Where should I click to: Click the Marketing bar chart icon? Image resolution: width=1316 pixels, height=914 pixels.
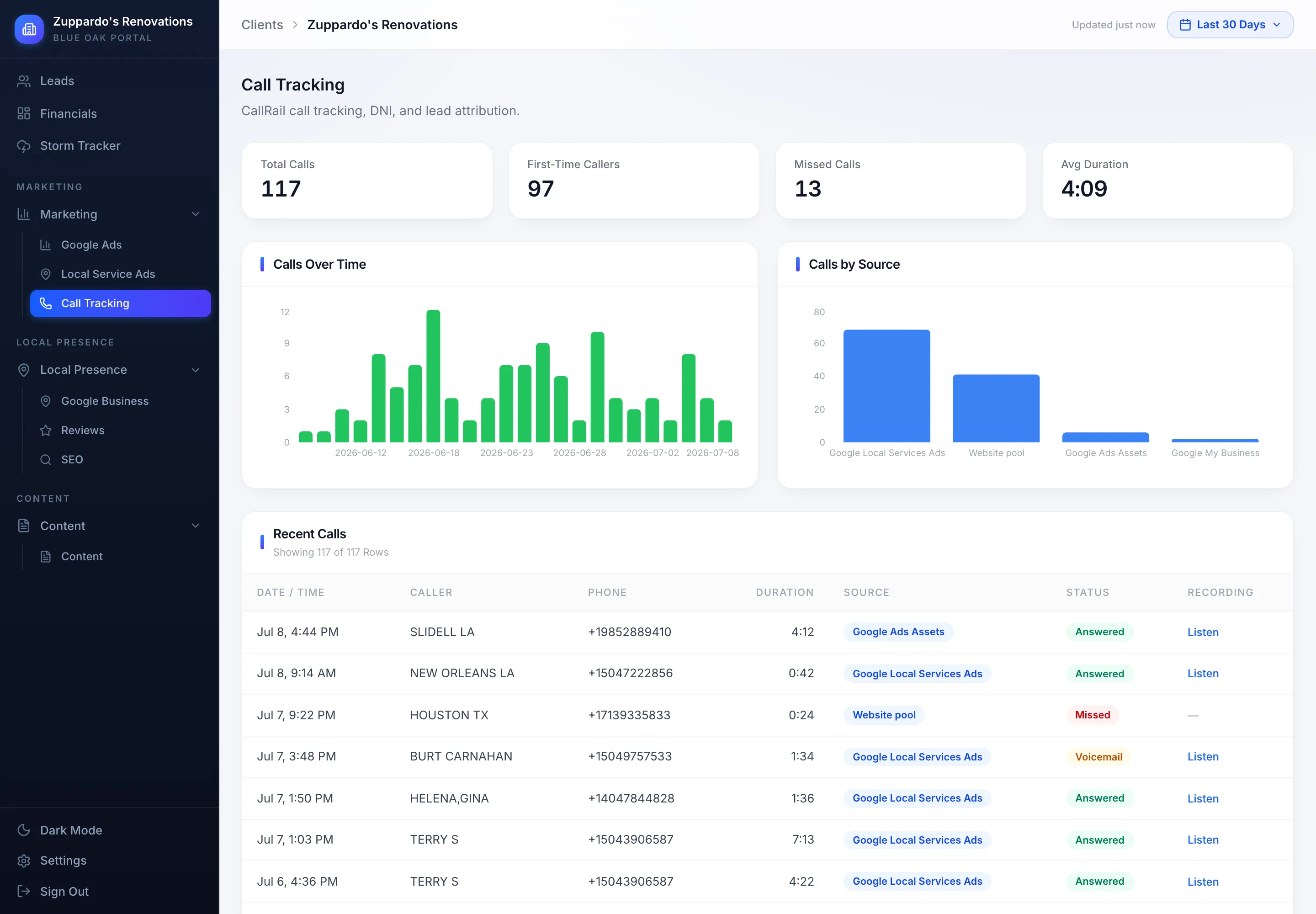(x=23, y=214)
